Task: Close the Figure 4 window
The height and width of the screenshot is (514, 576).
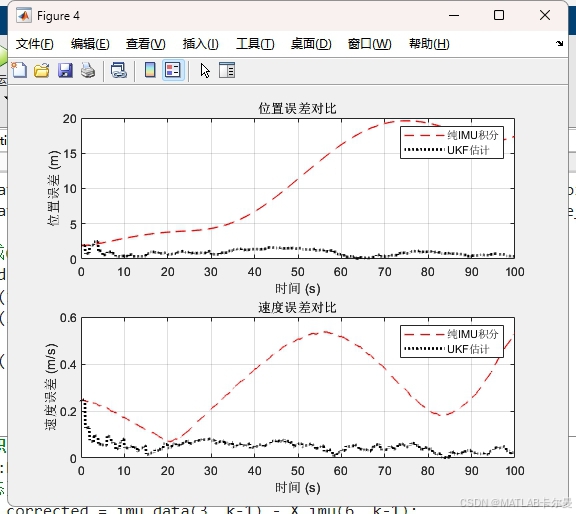Action: (545, 15)
